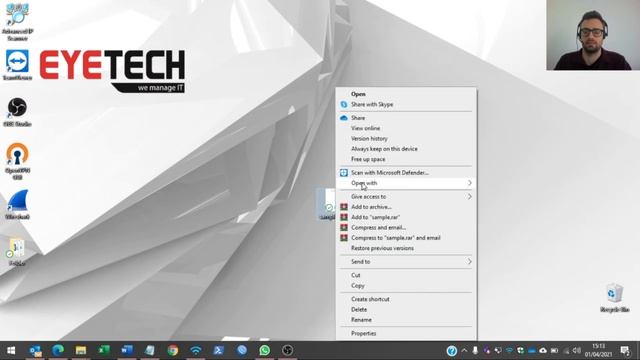Choose Scan with Microsoft Defender
This screenshot has height=360, width=640.
pos(406,173)
